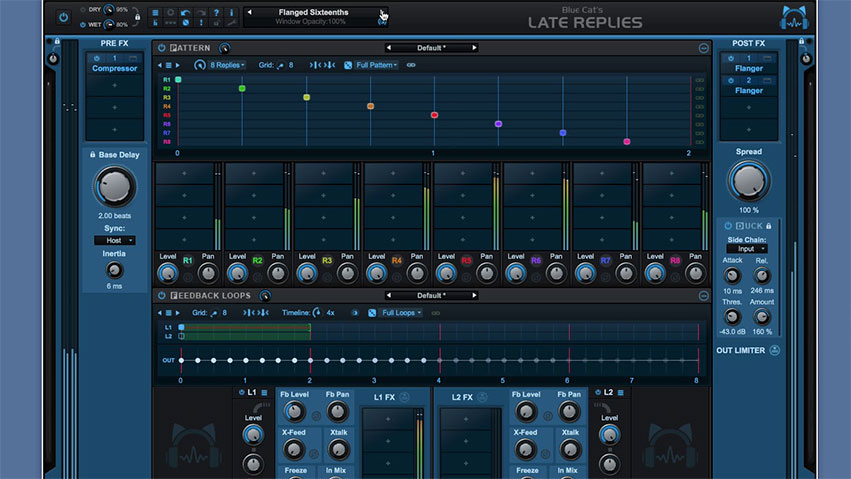The width and height of the screenshot is (851, 479).
Task: Click the L1 FX smiley icon
Action: (405, 397)
